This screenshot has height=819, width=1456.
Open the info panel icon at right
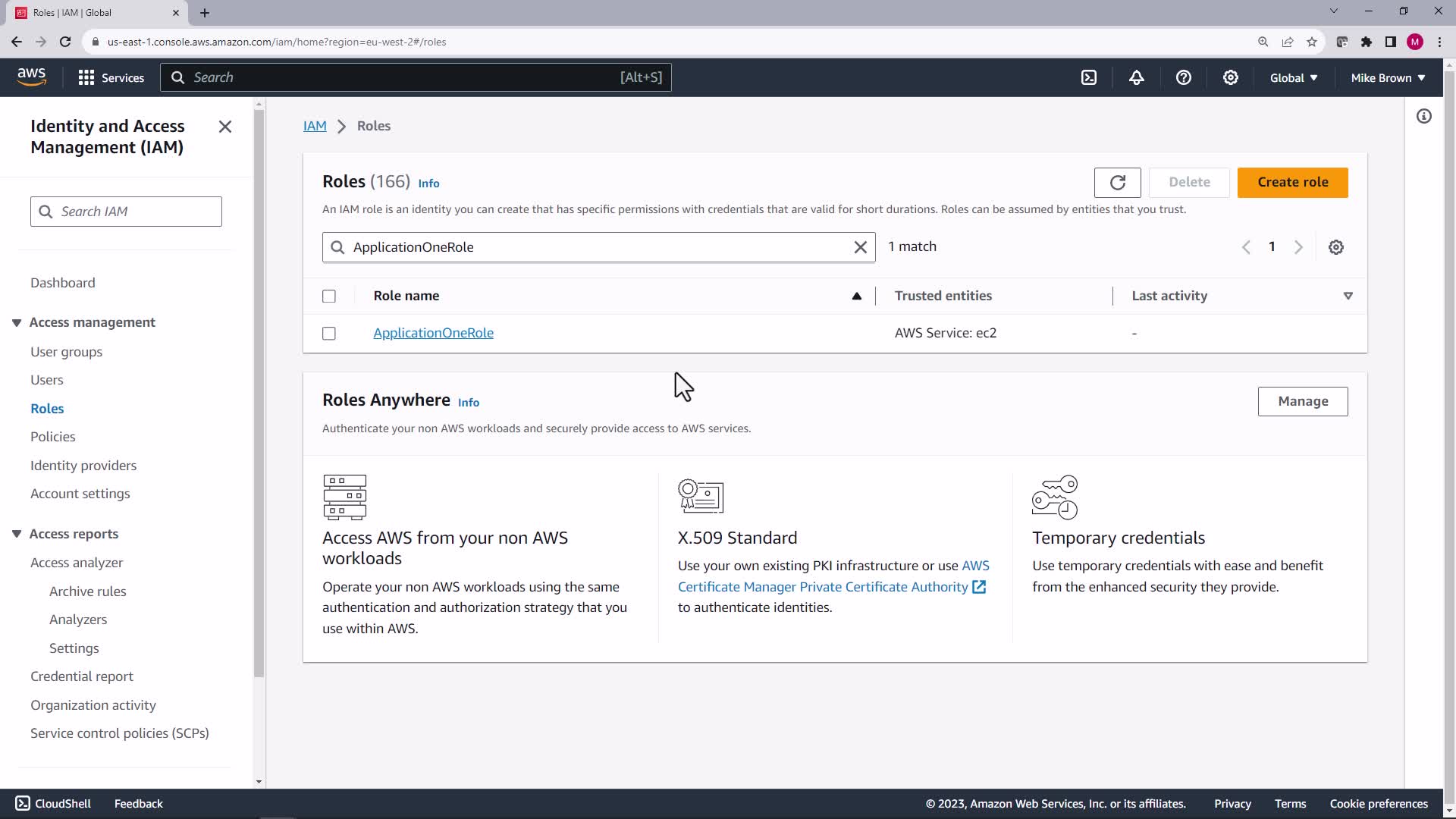pyautogui.click(x=1423, y=116)
